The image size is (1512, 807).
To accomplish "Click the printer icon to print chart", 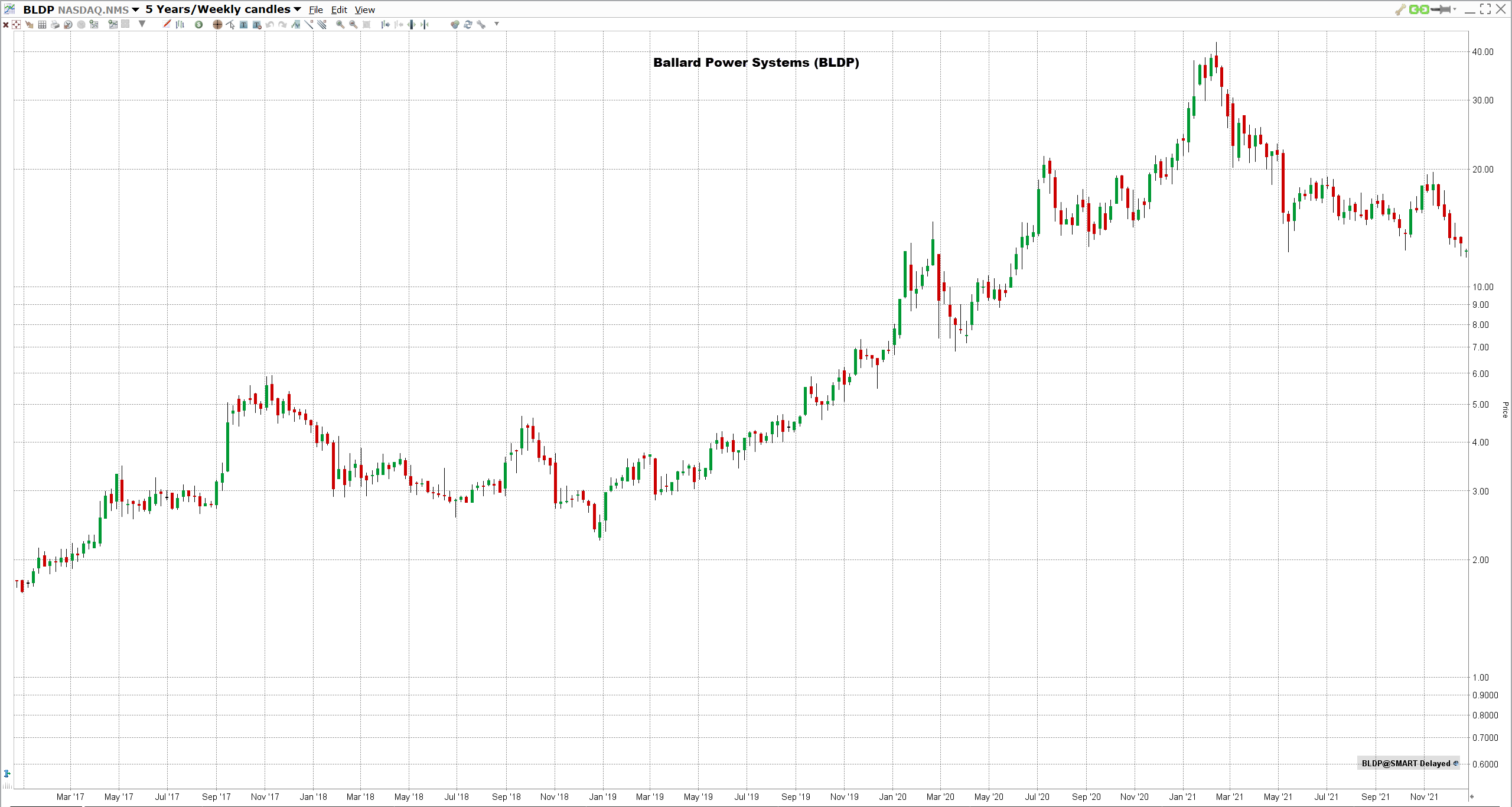I will tap(55, 25).
